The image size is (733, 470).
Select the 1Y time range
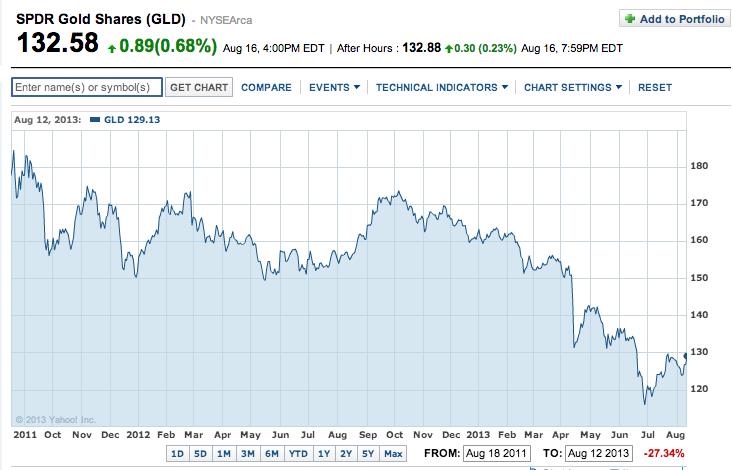click(324, 454)
